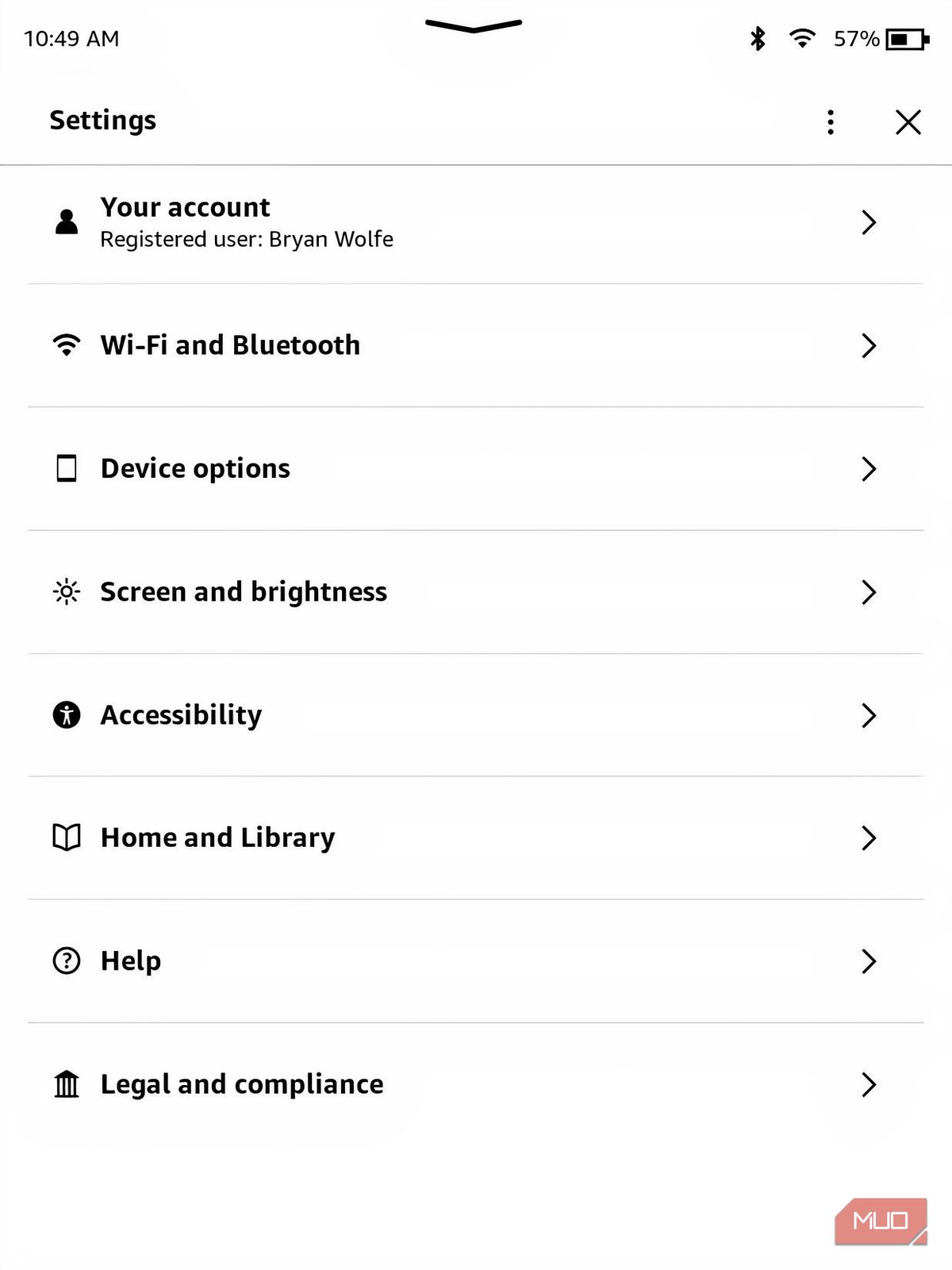Click the question mark Help icon

click(x=67, y=961)
